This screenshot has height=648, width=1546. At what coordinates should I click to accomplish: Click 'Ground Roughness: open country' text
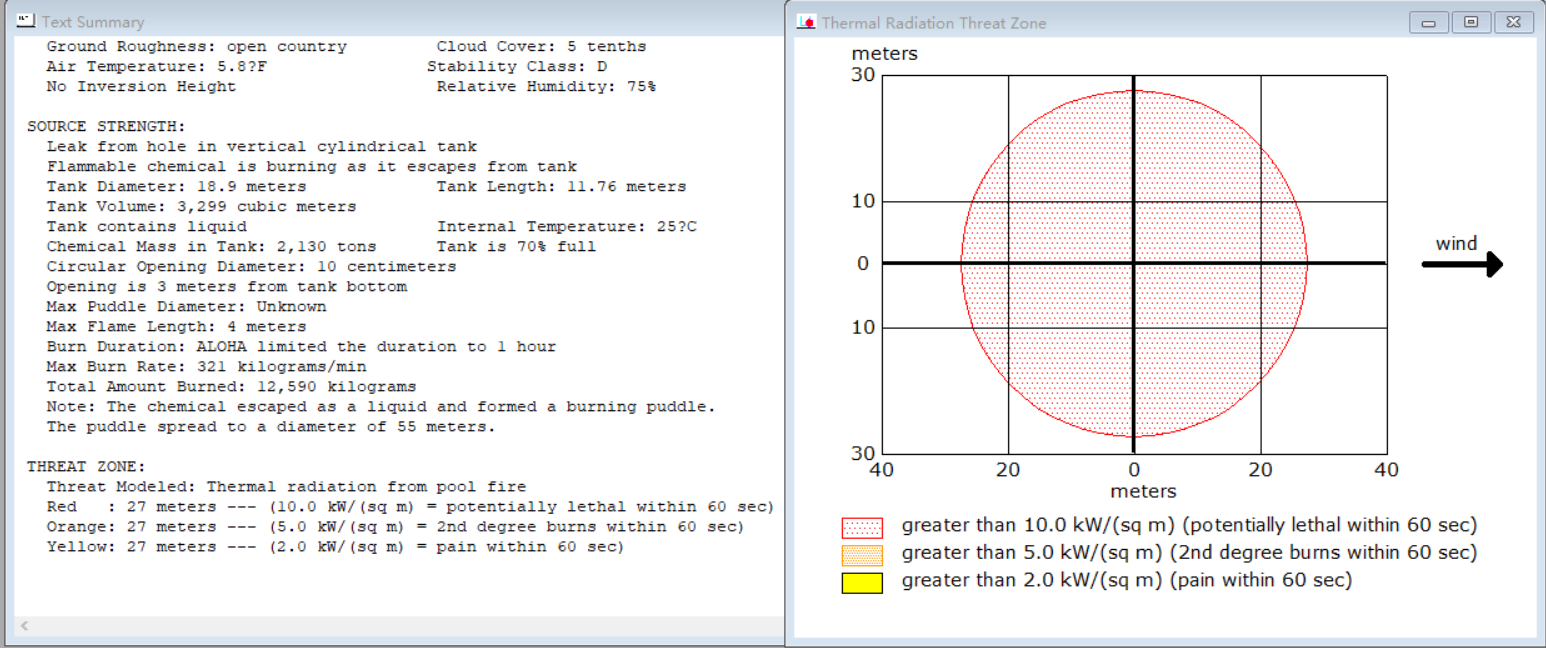pyautogui.click(x=196, y=47)
